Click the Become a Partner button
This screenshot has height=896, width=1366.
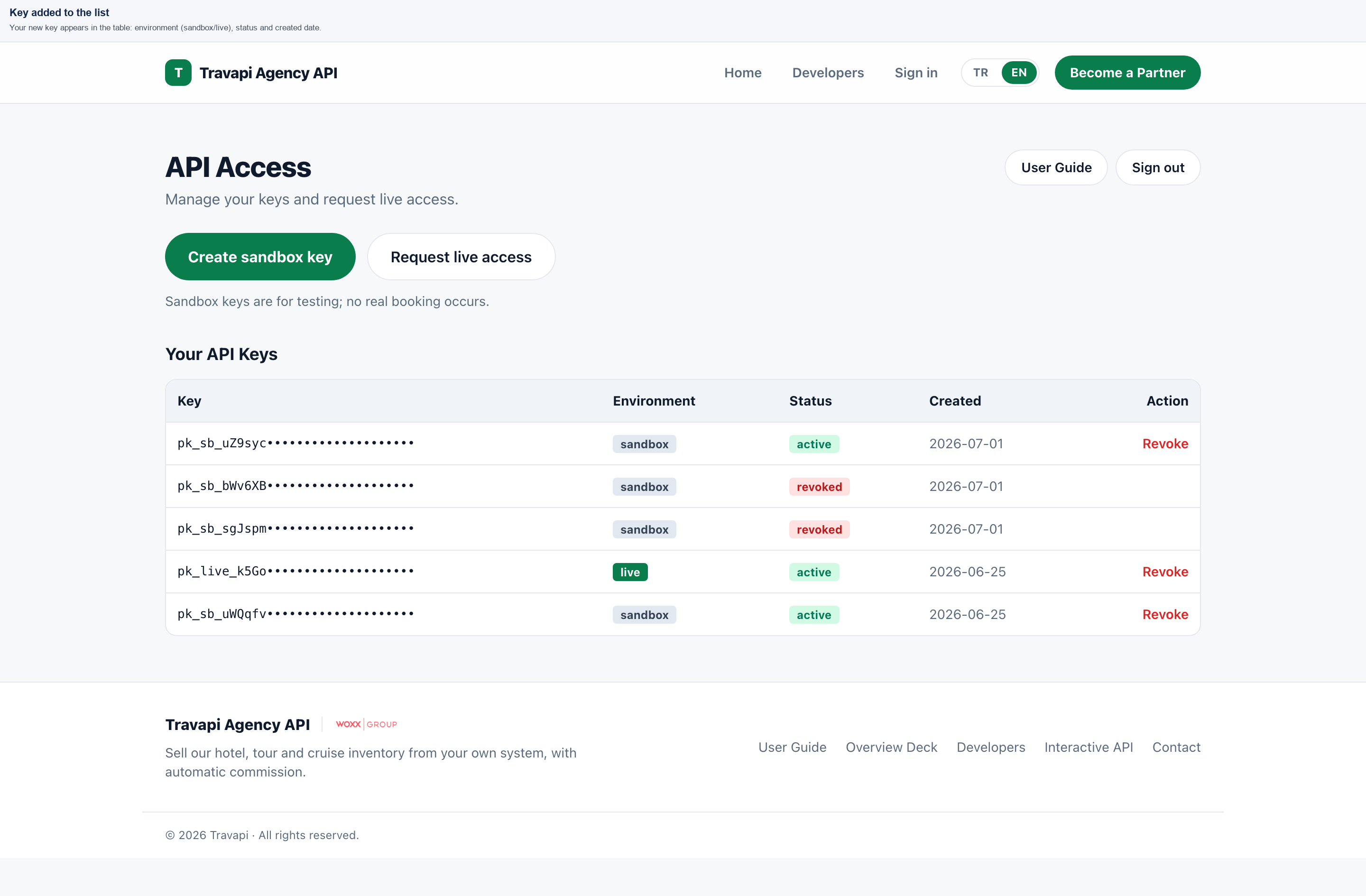pos(1127,73)
